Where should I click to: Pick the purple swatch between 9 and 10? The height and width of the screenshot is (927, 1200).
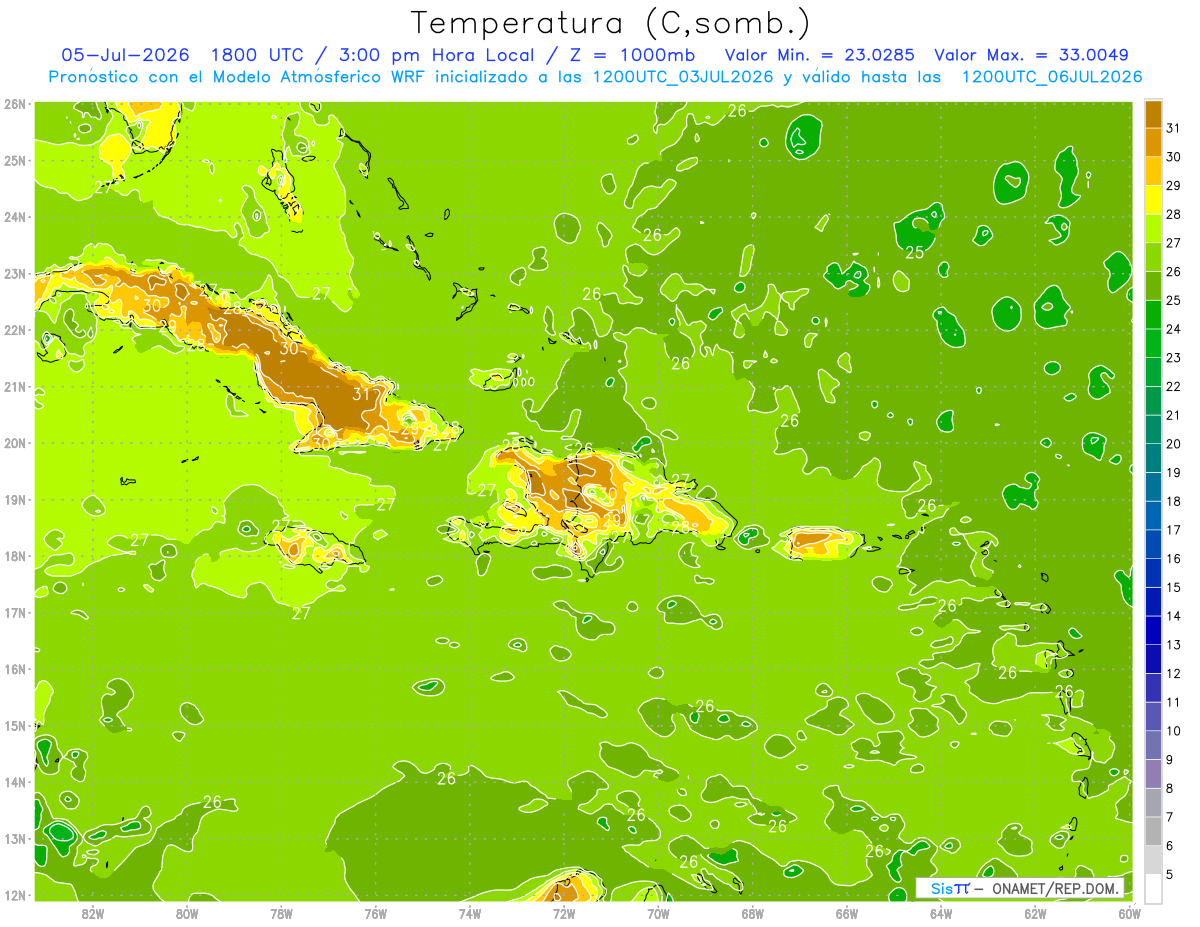[x=1153, y=745]
